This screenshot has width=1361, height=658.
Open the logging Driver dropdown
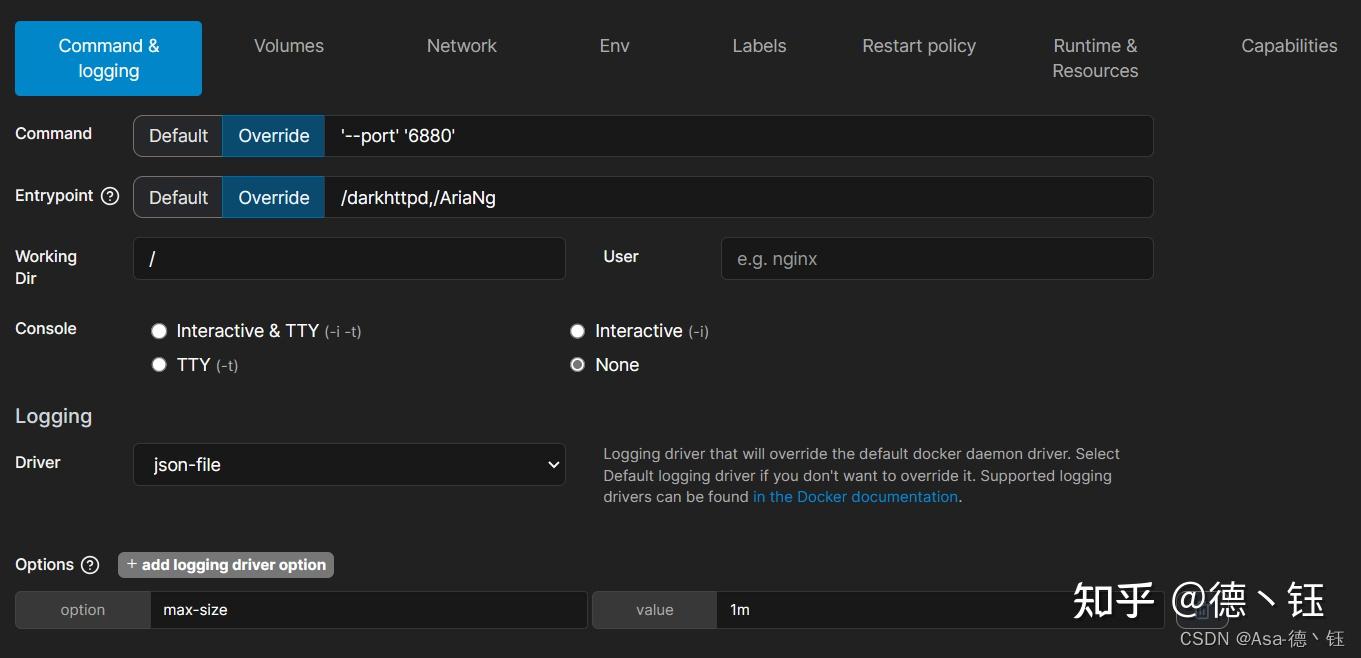click(x=349, y=465)
